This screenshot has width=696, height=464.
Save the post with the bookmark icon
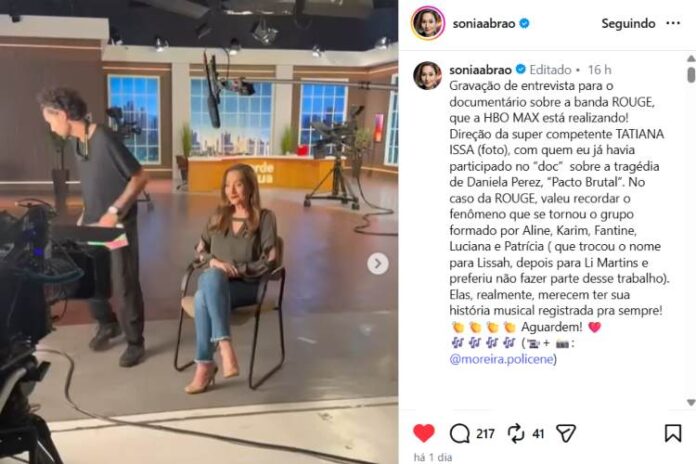point(673,433)
